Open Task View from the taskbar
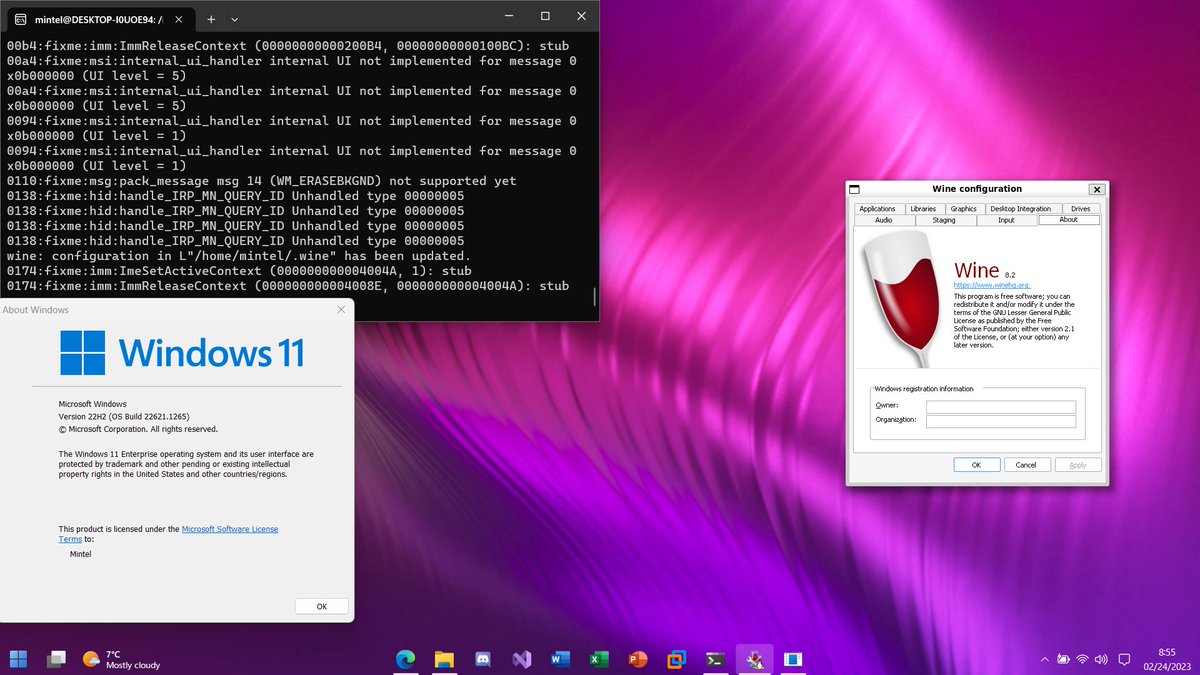The height and width of the screenshot is (675, 1200). click(x=57, y=659)
